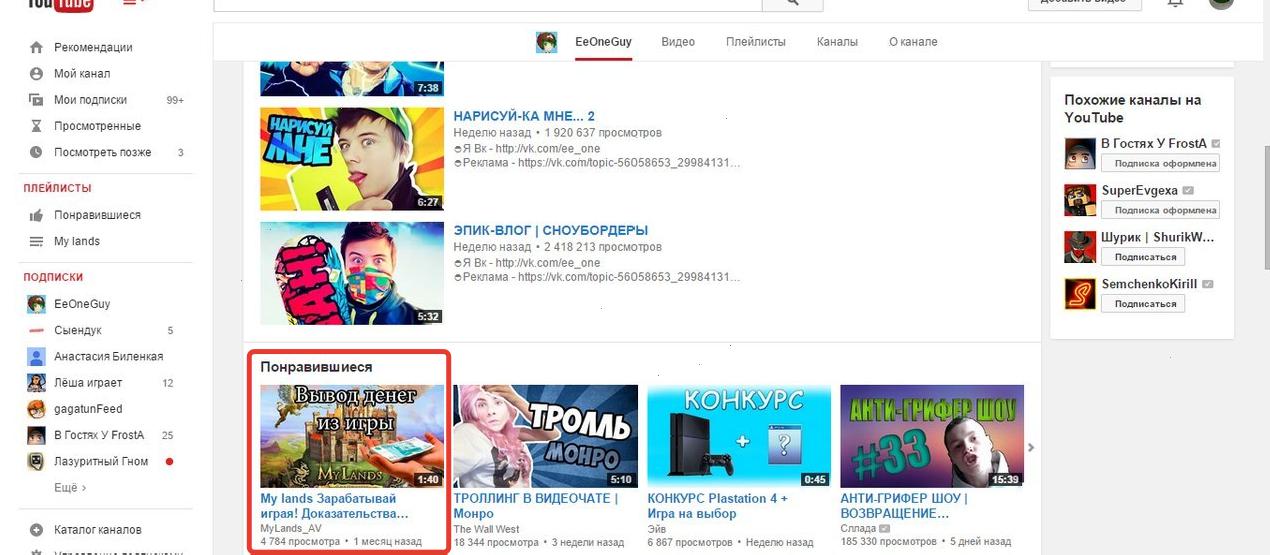Open gagatunFeed subscription avatar
Image resolution: width=1270 pixels, height=555 pixels.
point(36,409)
